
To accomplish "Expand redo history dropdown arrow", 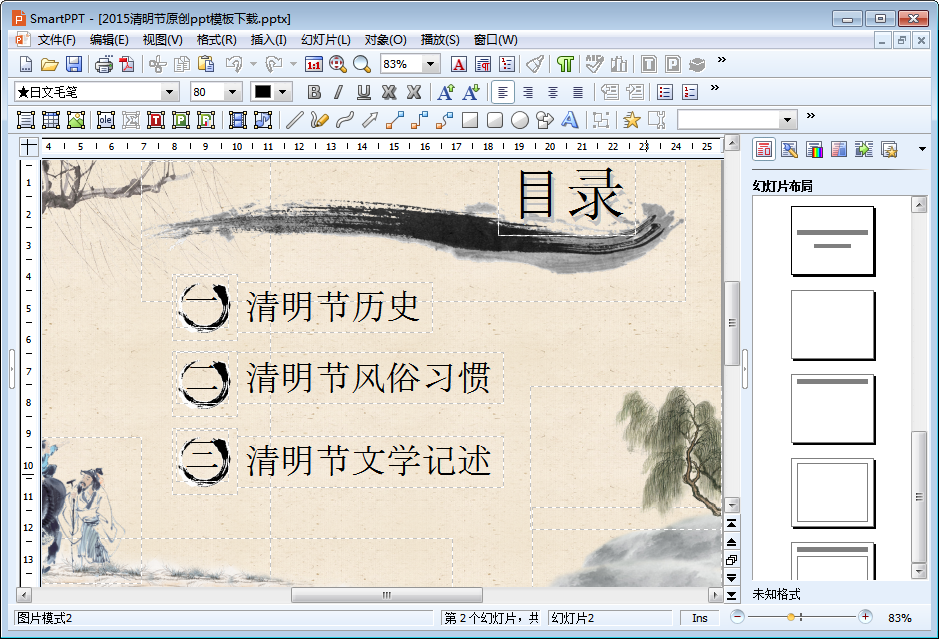I will pyautogui.click(x=293, y=64).
